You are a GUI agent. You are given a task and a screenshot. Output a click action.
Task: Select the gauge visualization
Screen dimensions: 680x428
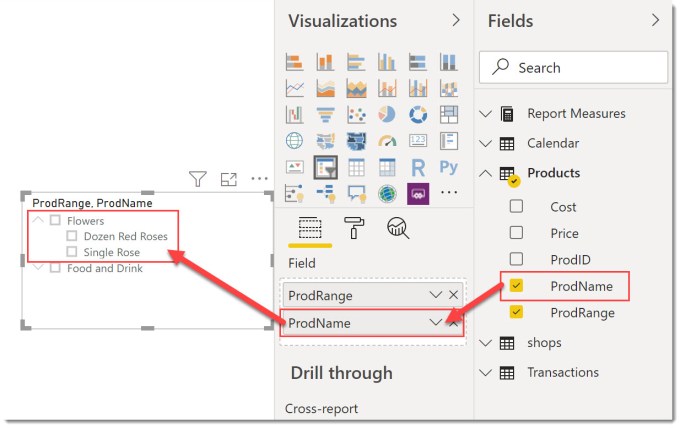[386, 141]
